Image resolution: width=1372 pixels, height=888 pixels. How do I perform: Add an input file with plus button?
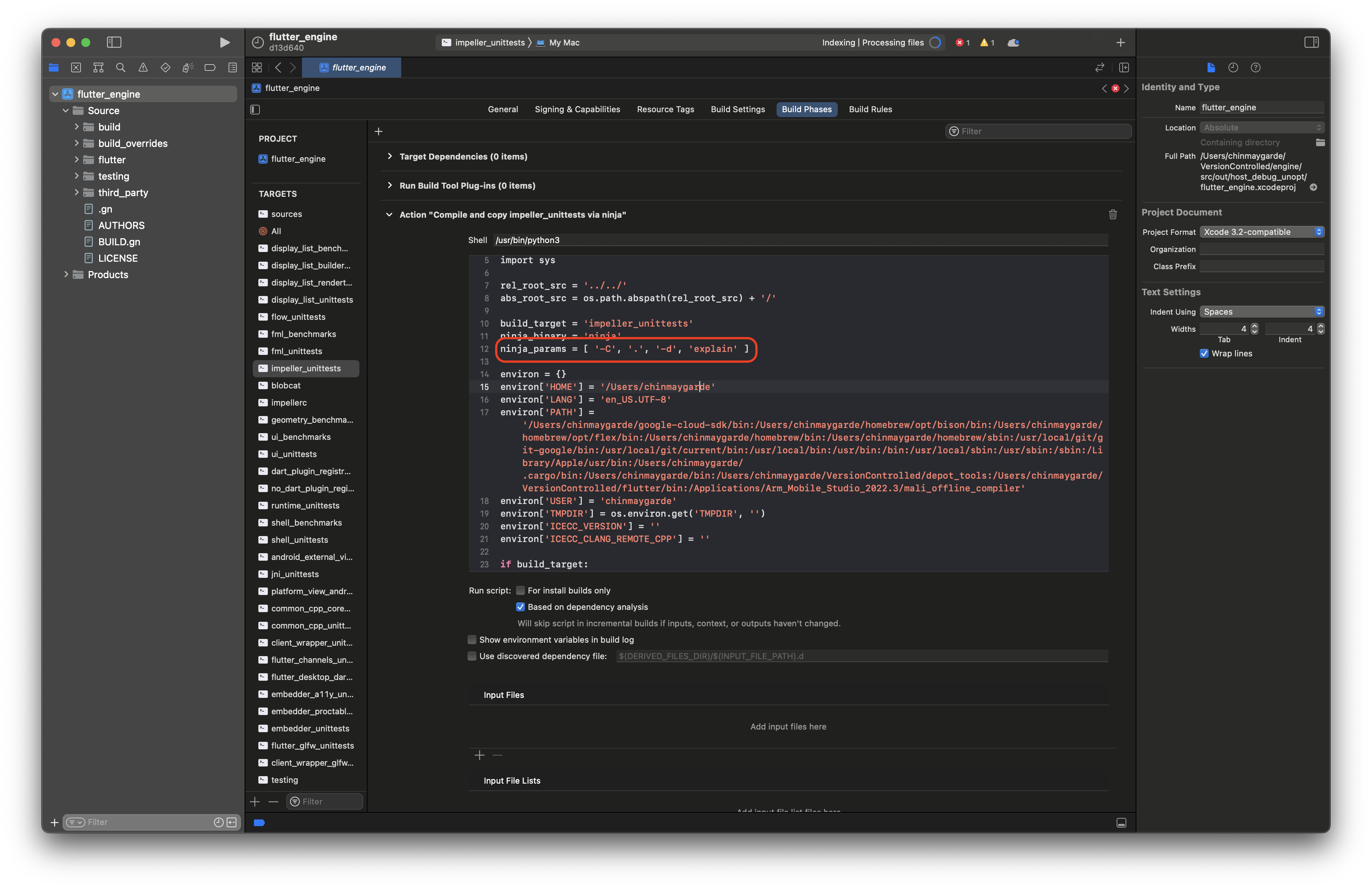click(479, 755)
